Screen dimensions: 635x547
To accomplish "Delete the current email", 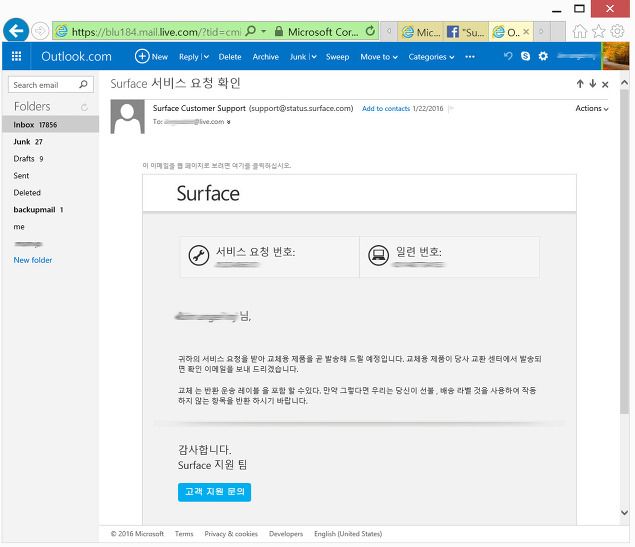I will (230, 57).
